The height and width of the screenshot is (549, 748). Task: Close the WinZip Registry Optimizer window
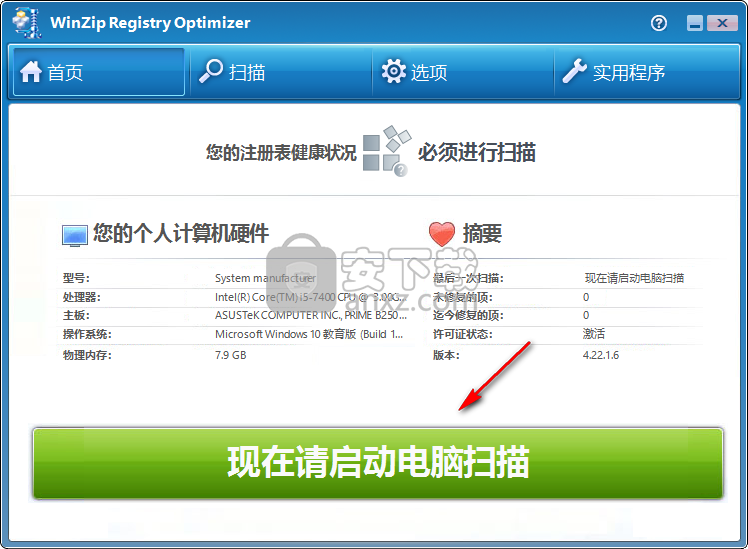[722, 23]
